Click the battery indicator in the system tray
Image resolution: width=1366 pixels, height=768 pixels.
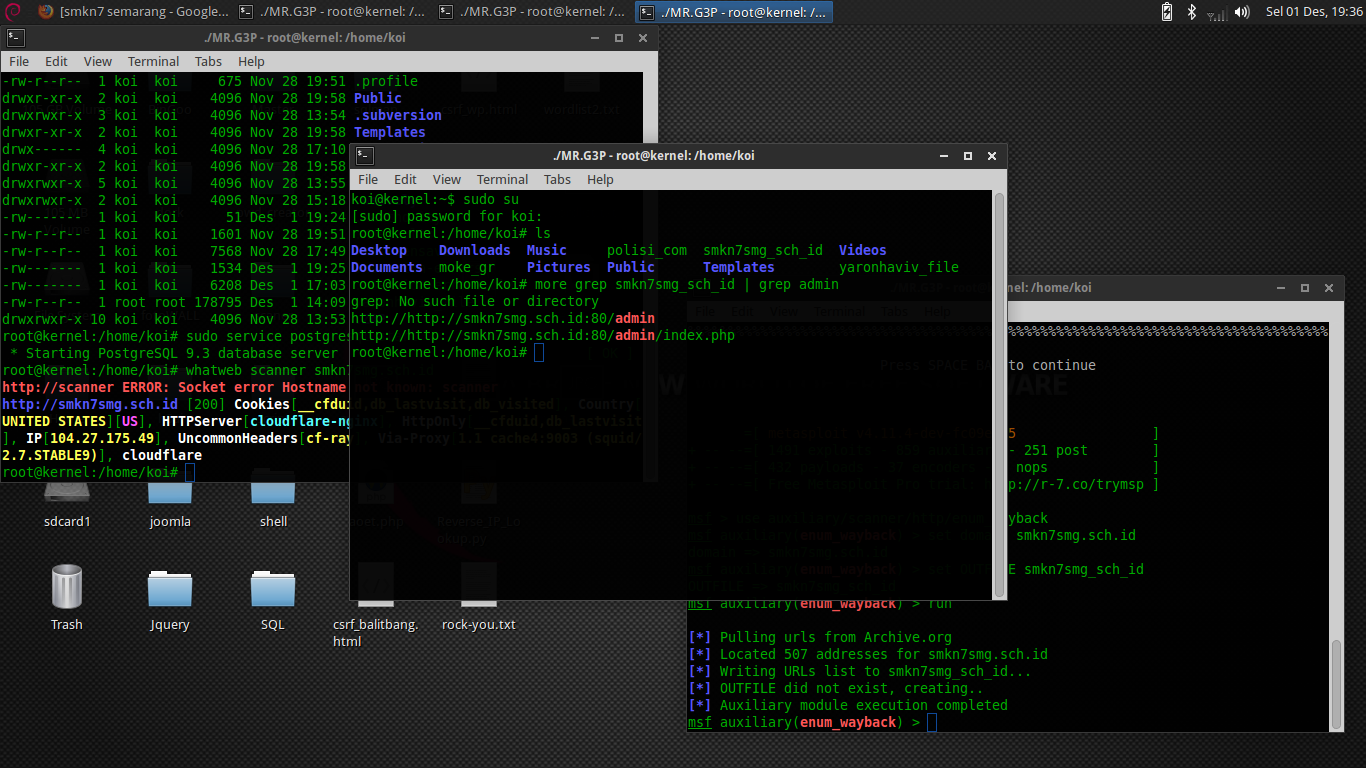click(x=1166, y=12)
